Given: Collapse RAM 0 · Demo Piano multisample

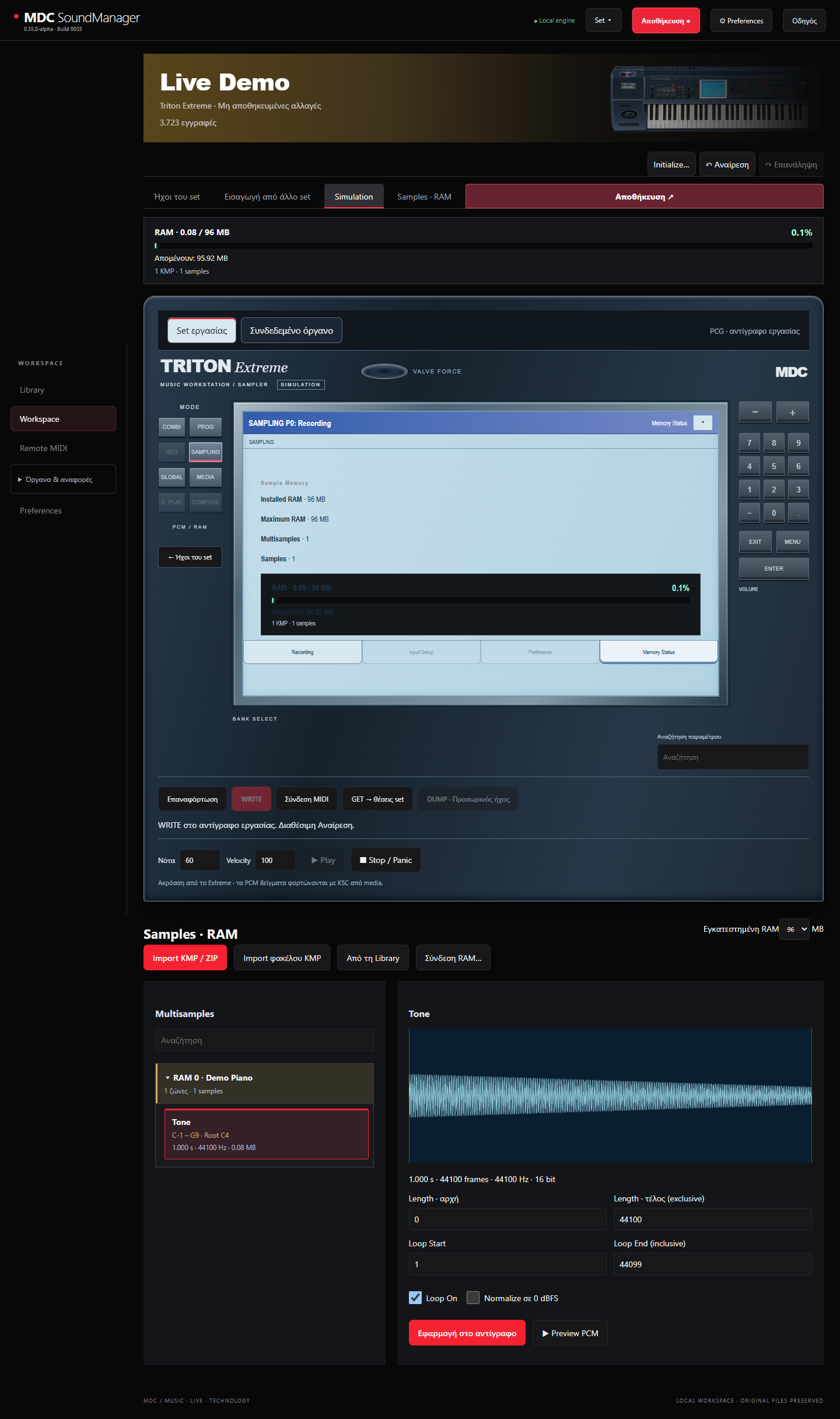Looking at the screenshot, I should click(265, 1083).
